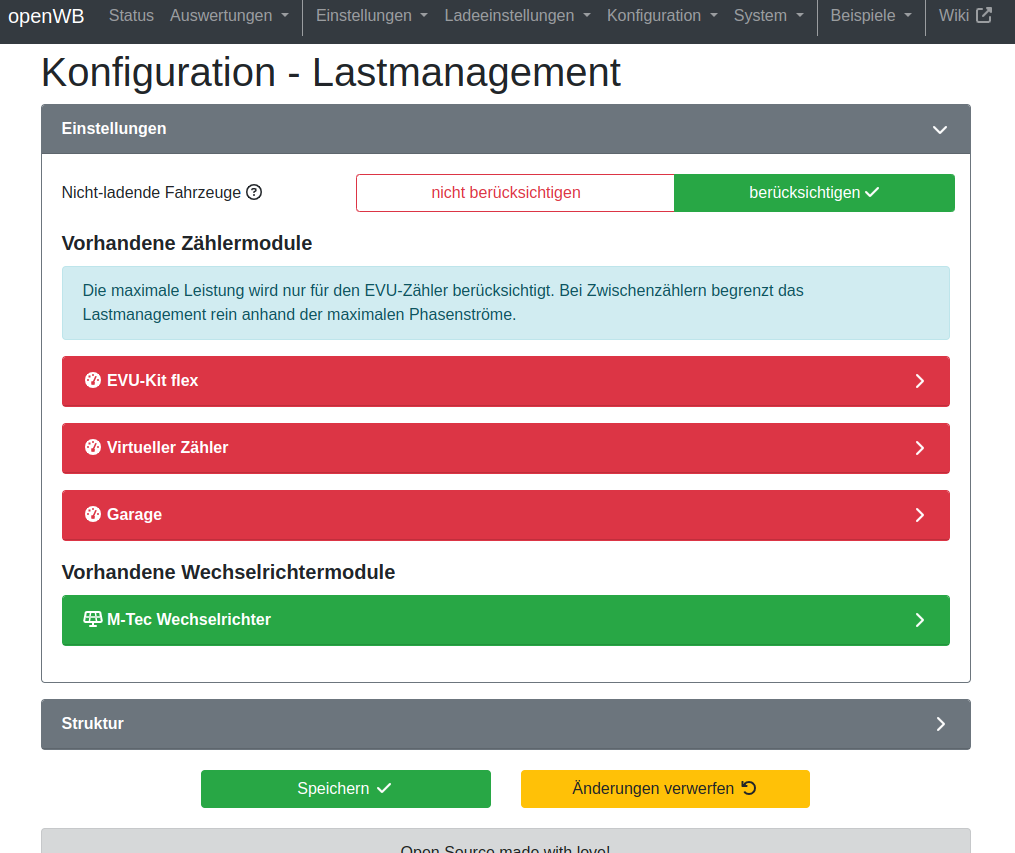Expand the Struktur section
The image size is (1015, 853).
939,724
